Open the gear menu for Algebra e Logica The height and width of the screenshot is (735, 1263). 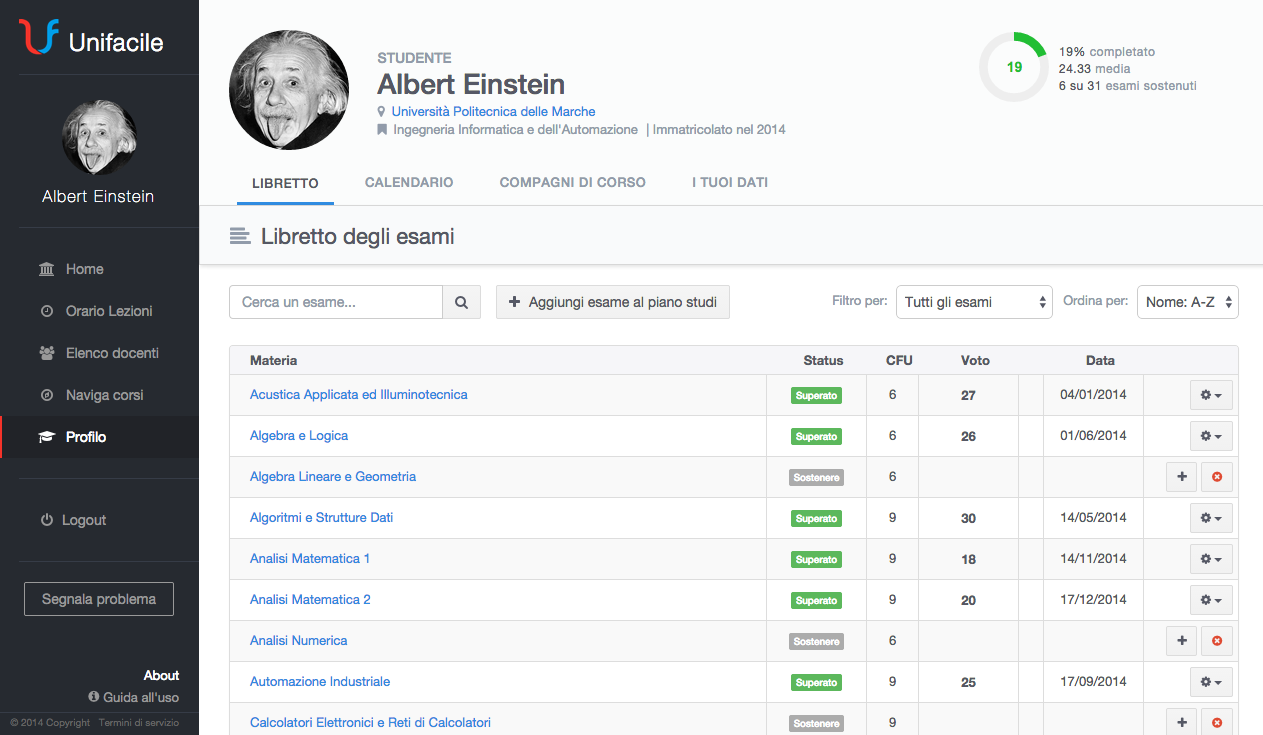coord(1211,436)
